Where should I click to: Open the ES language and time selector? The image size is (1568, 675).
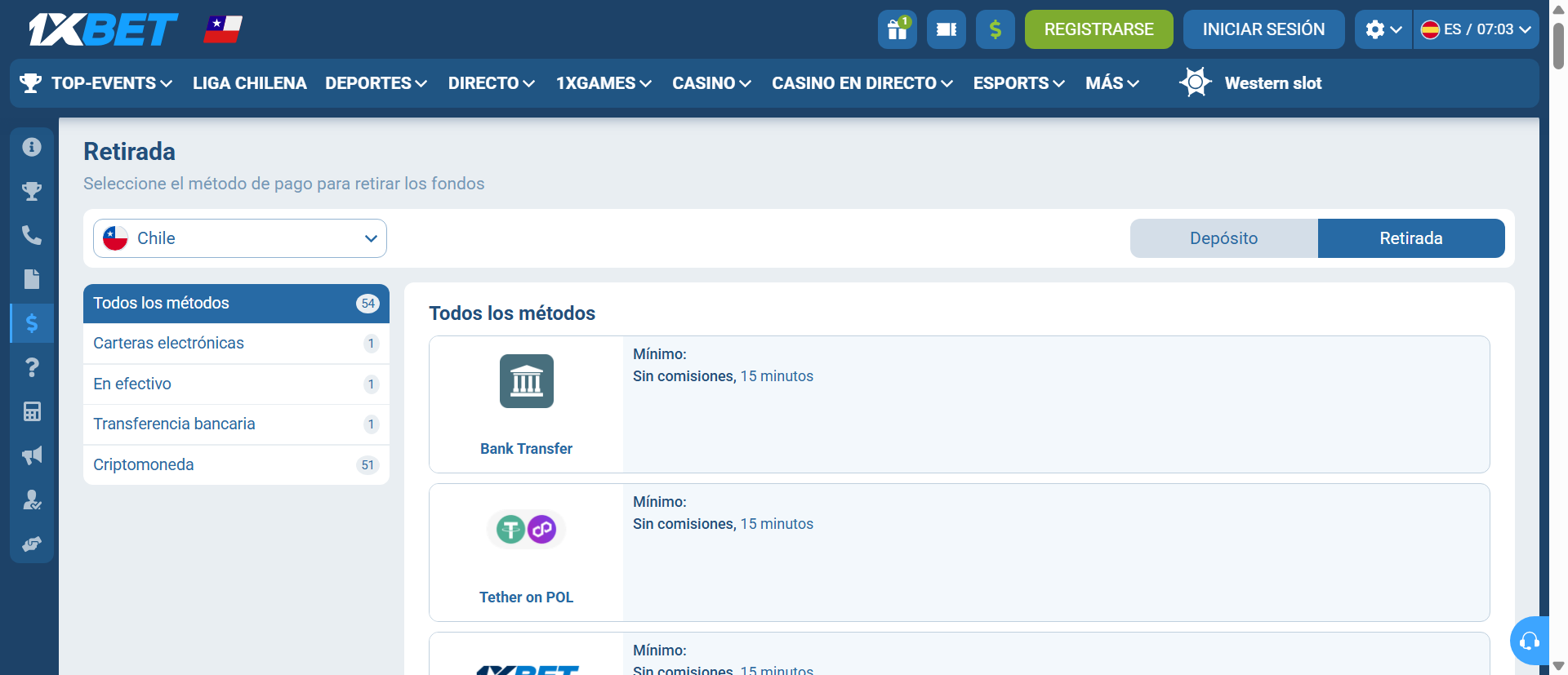[1477, 29]
